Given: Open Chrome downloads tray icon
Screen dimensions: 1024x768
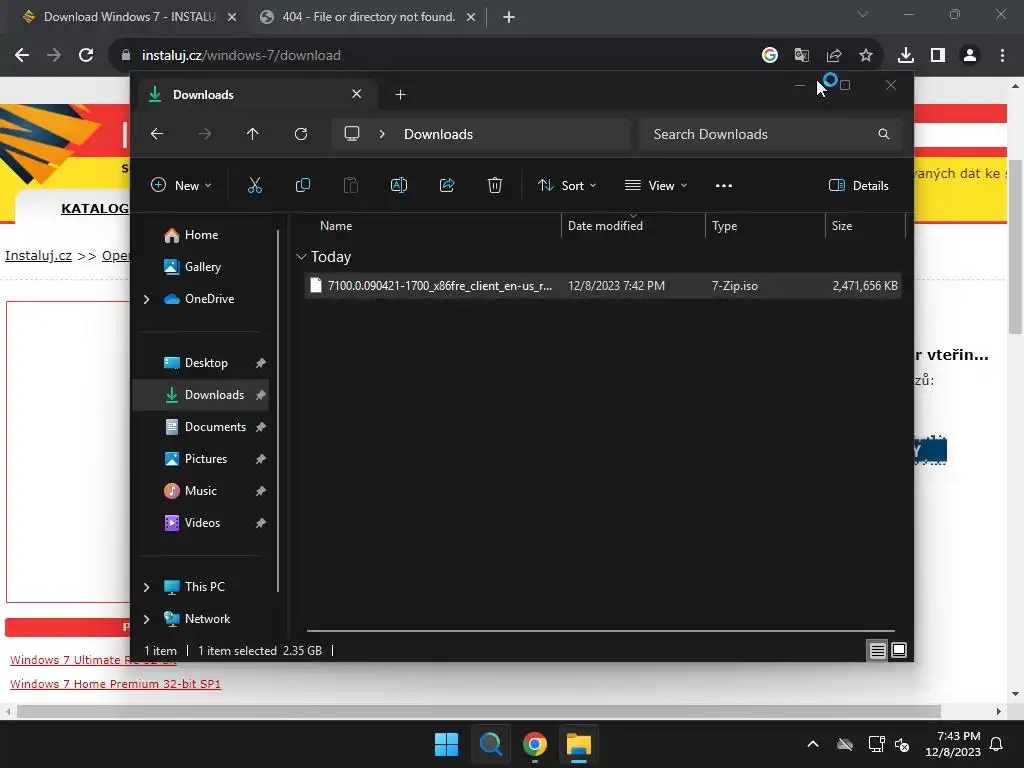Looking at the screenshot, I should tap(905, 55).
